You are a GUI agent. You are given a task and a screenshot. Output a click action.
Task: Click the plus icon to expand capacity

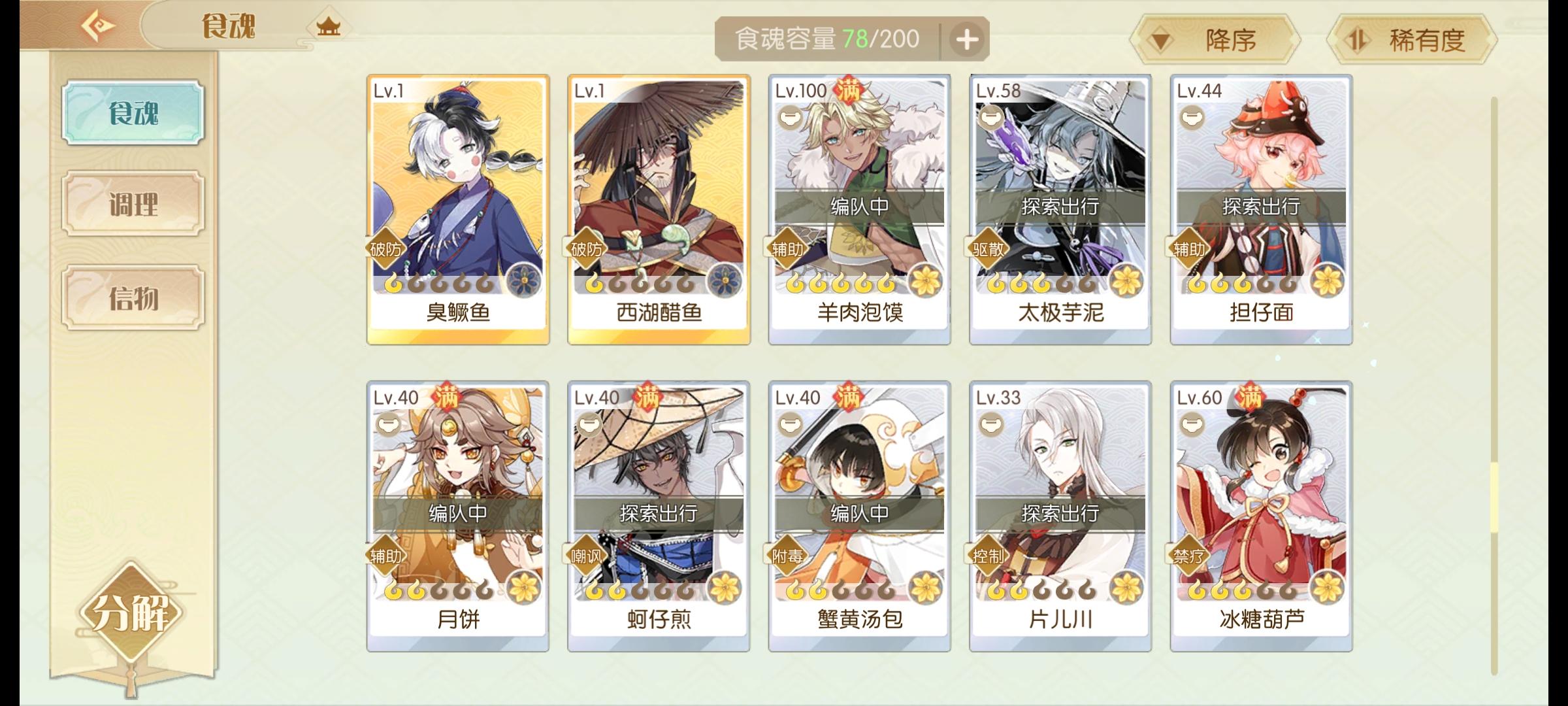point(967,39)
